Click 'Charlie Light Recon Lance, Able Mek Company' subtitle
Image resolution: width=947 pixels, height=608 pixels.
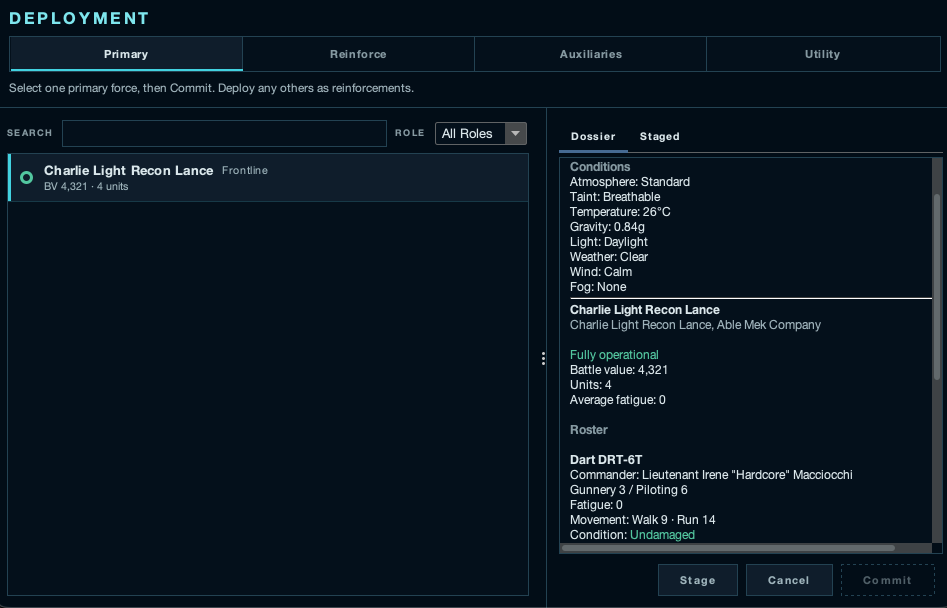[695, 325]
